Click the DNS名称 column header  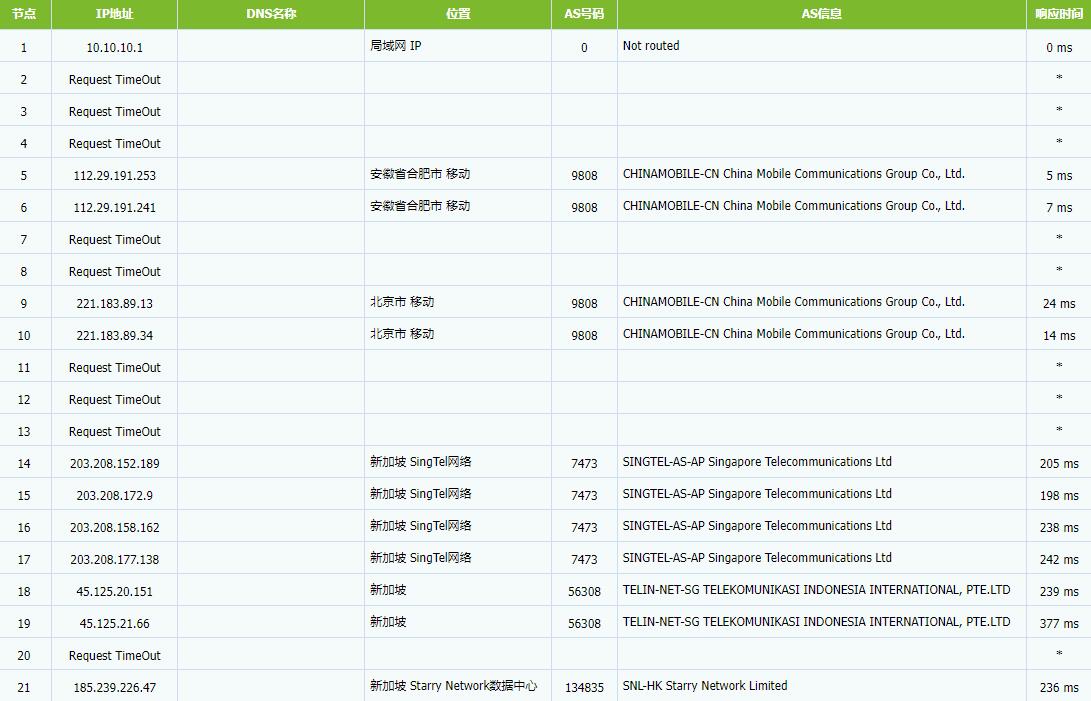[x=271, y=14]
